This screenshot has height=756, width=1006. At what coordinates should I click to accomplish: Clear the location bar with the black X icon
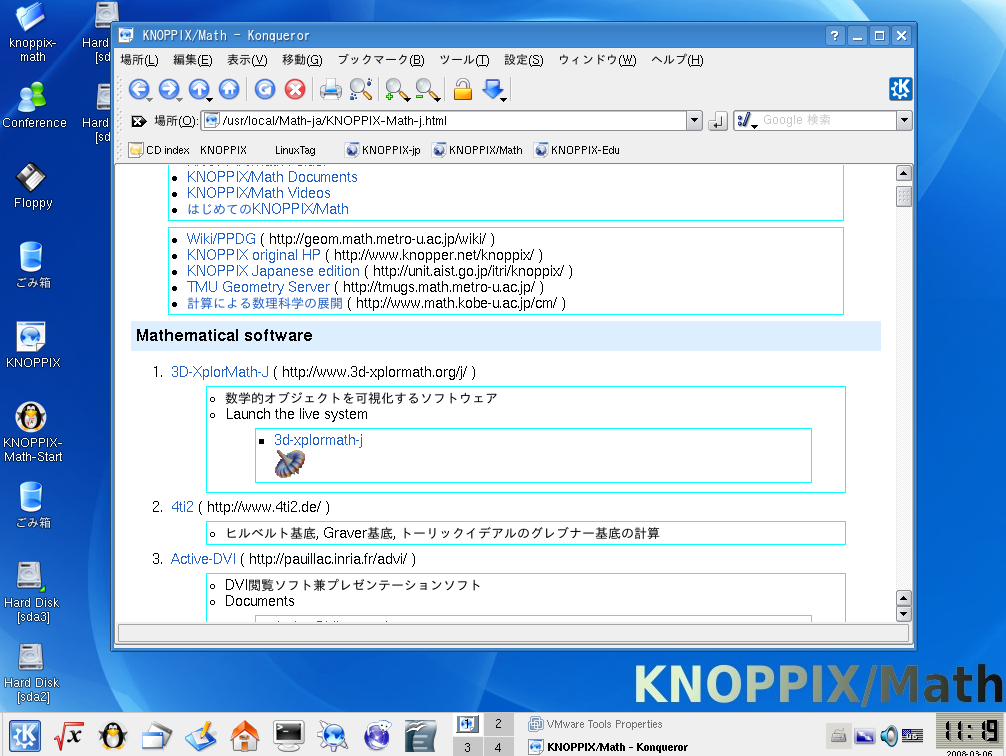[139, 121]
